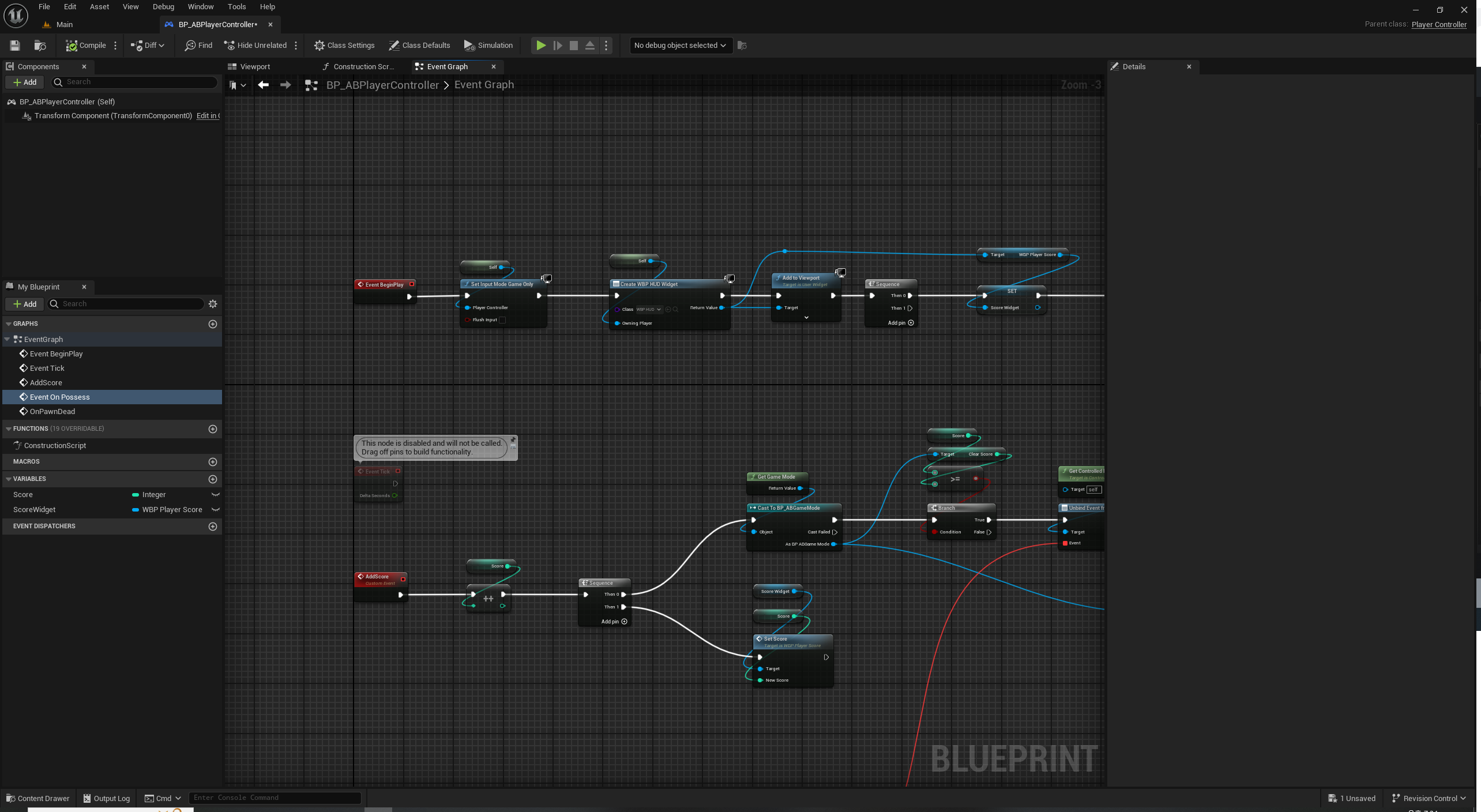Open the Diff dropdown
The height and width of the screenshot is (812, 1481).
click(147, 46)
